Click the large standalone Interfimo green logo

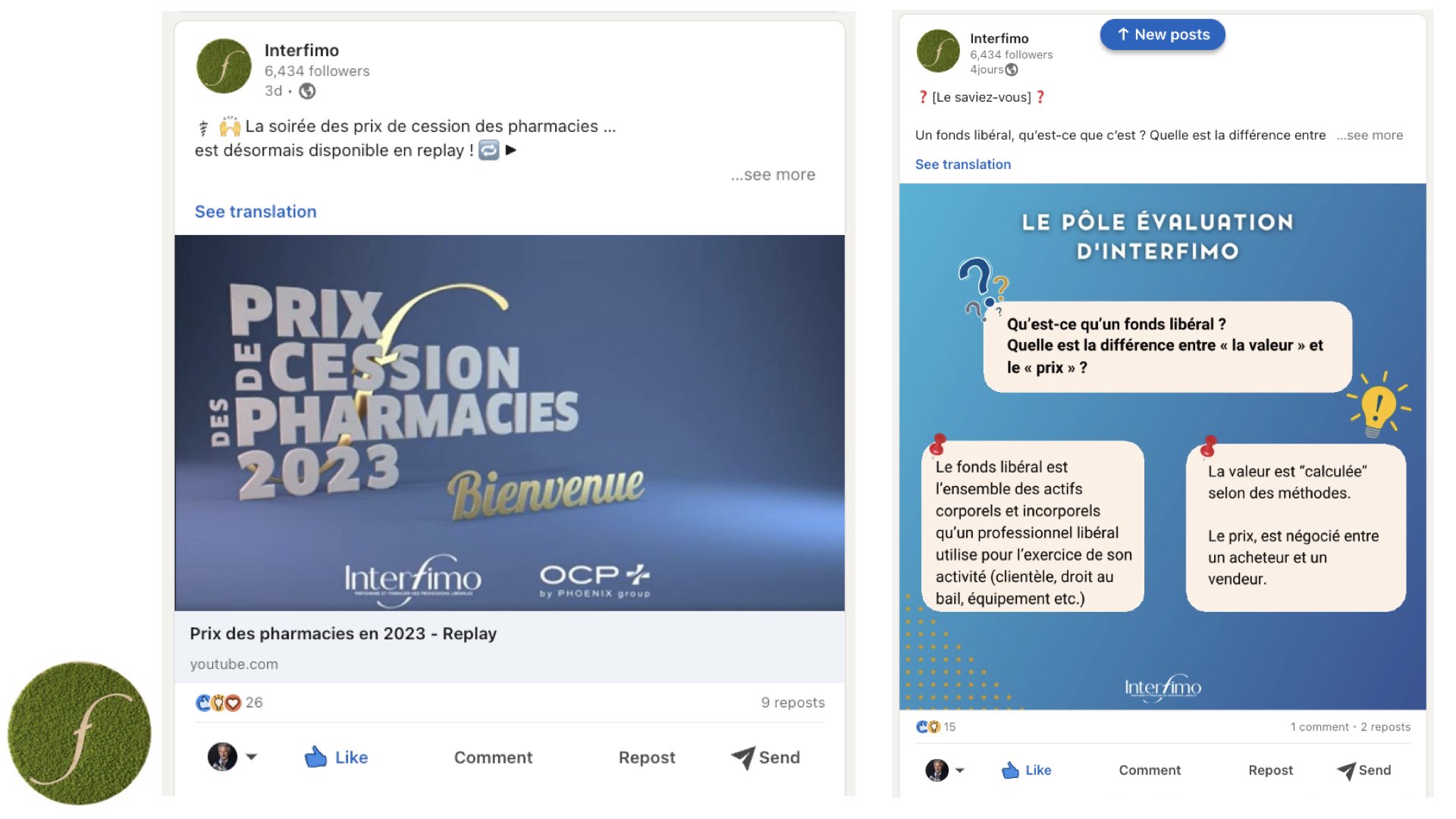79,733
